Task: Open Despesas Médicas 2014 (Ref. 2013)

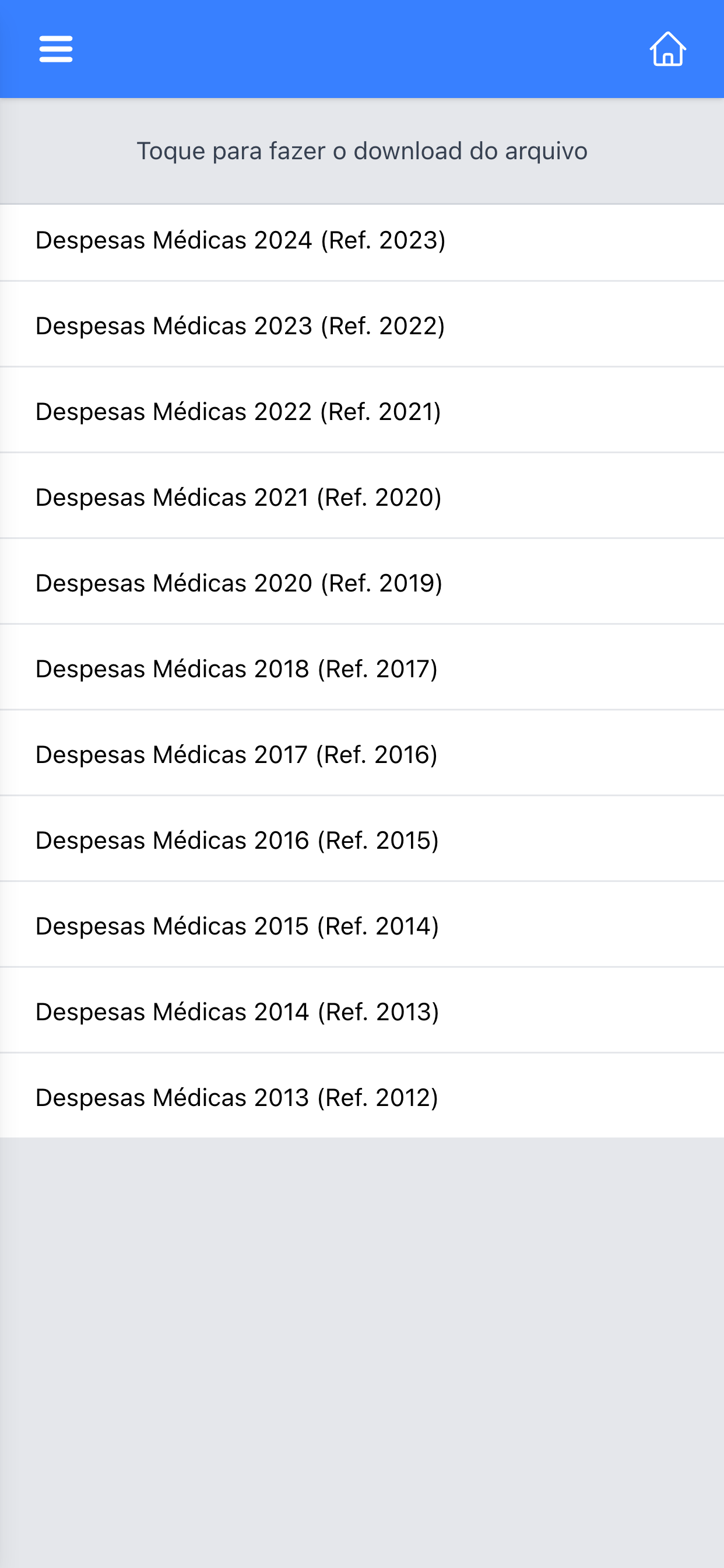Action: coord(362,1011)
